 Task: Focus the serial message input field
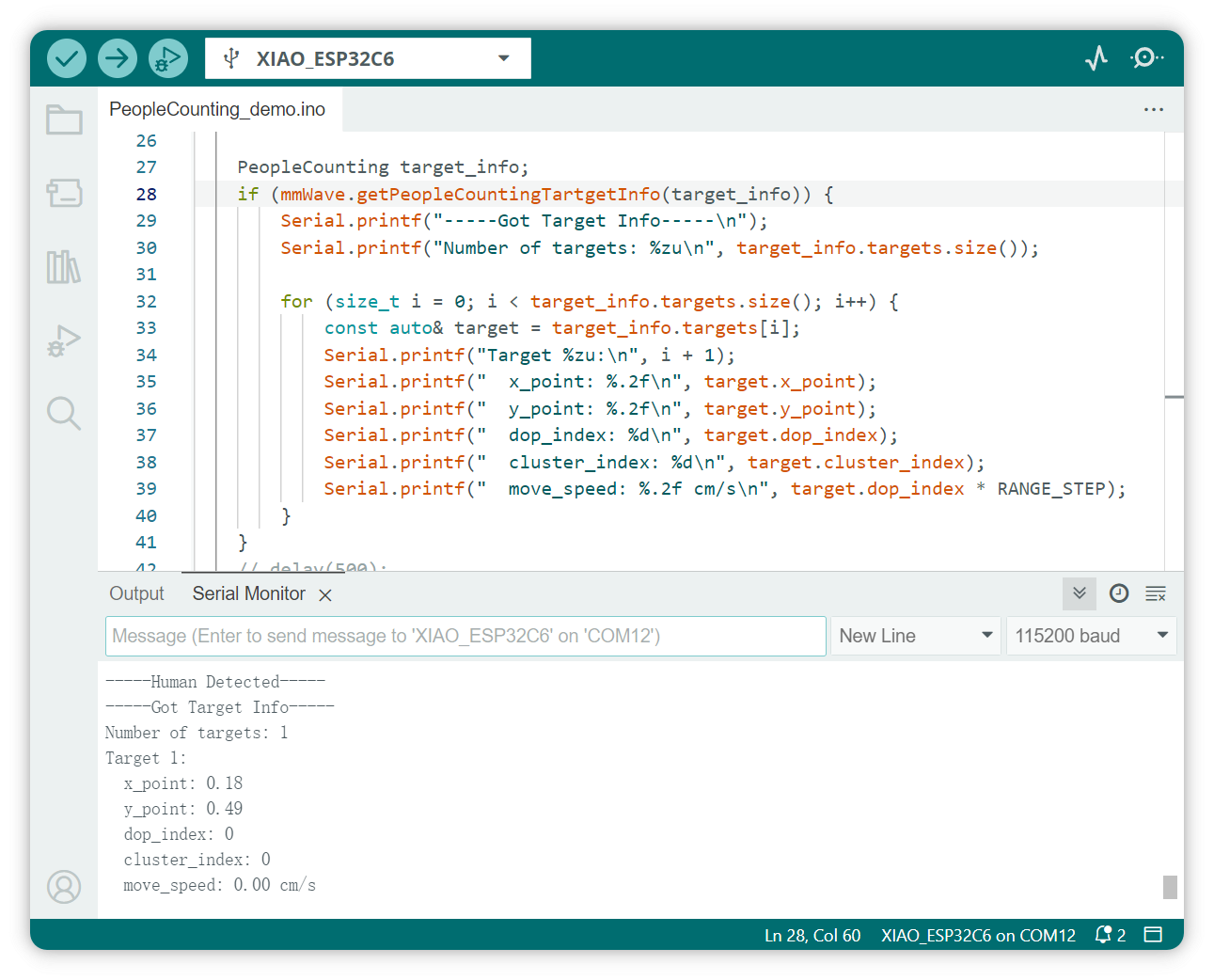pyautogui.click(x=465, y=636)
